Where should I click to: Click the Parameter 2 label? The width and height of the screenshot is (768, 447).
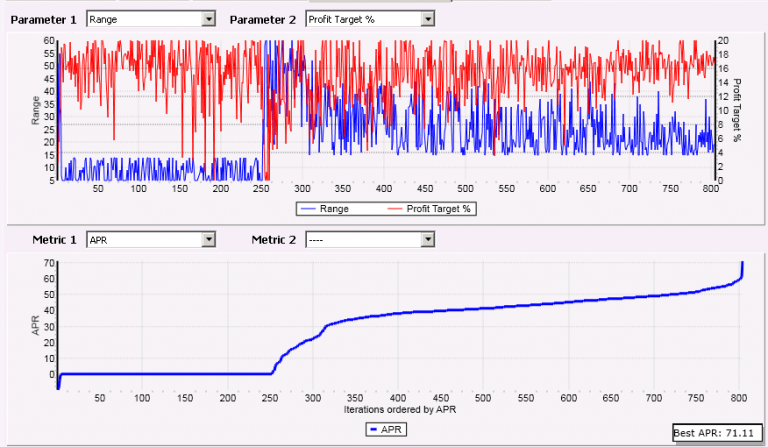tap(263, 18)
